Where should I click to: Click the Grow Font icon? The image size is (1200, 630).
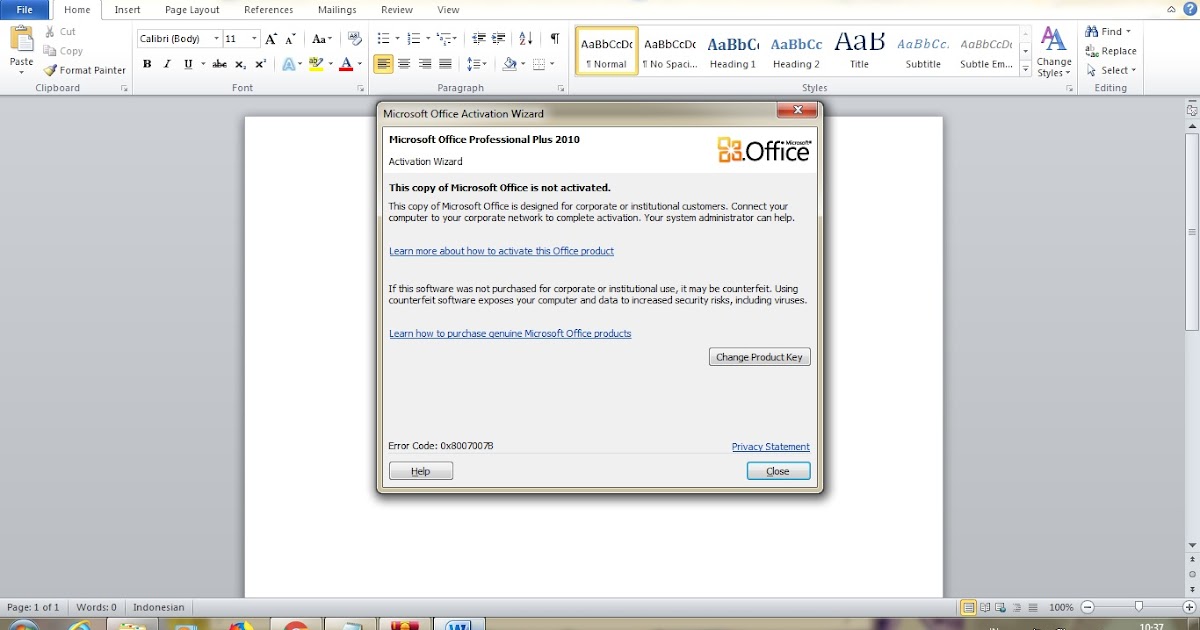click(x=271, y=39)
